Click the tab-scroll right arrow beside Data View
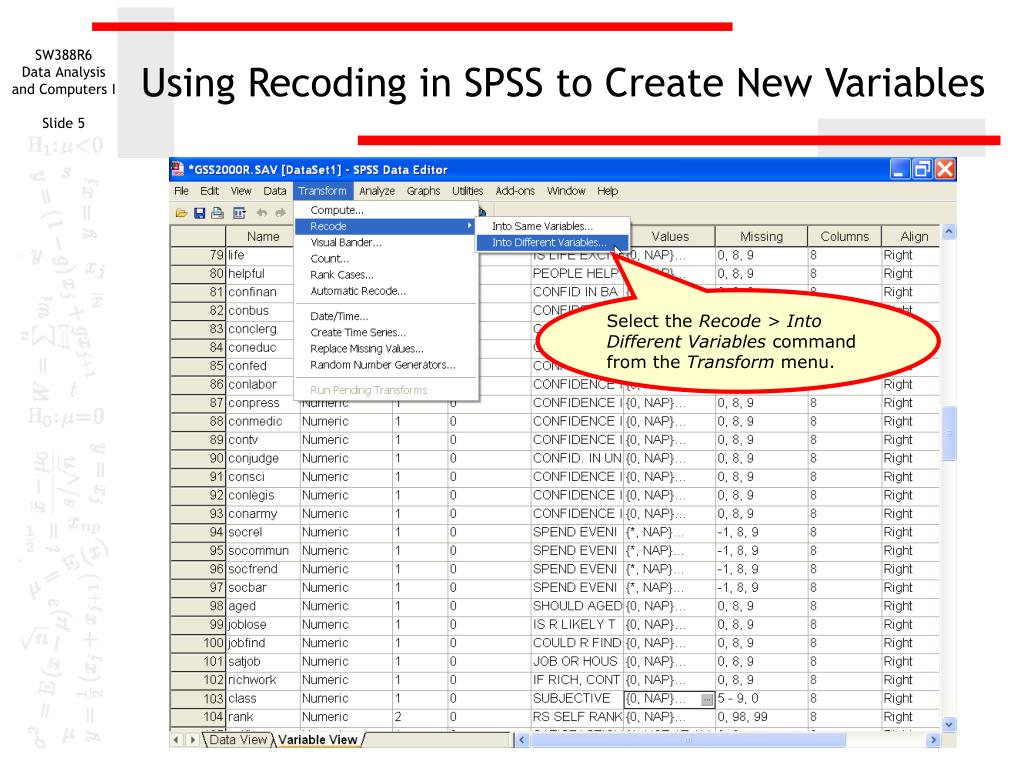 pyautogui.click(x=192, y=740)
